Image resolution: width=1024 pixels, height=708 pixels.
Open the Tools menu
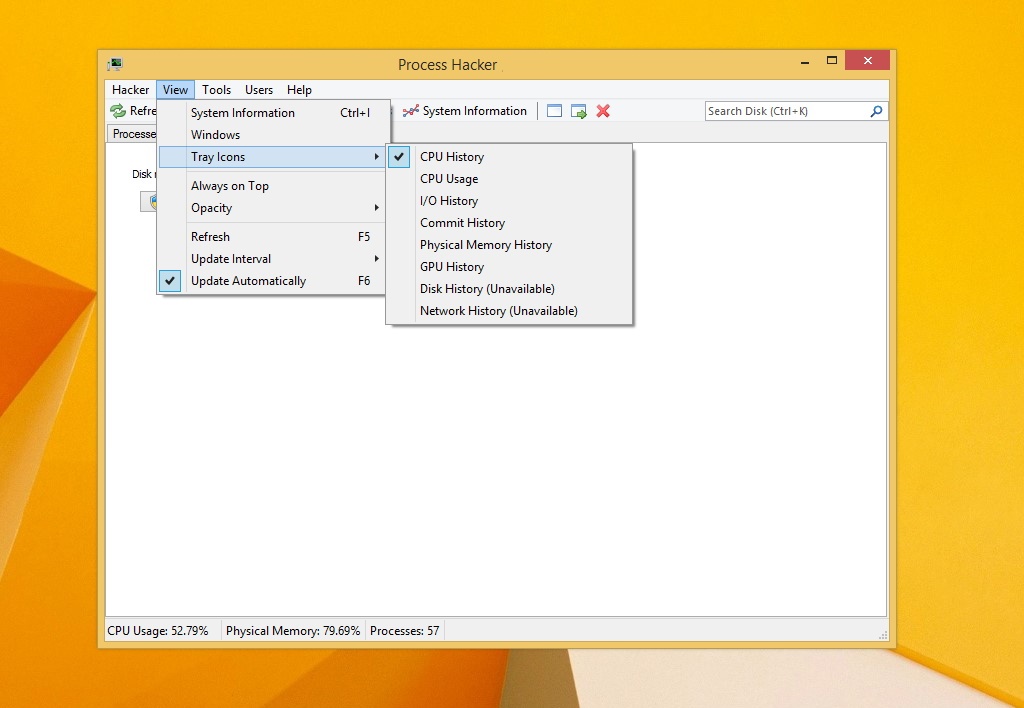pyautogui.click(x=216, y=89)
